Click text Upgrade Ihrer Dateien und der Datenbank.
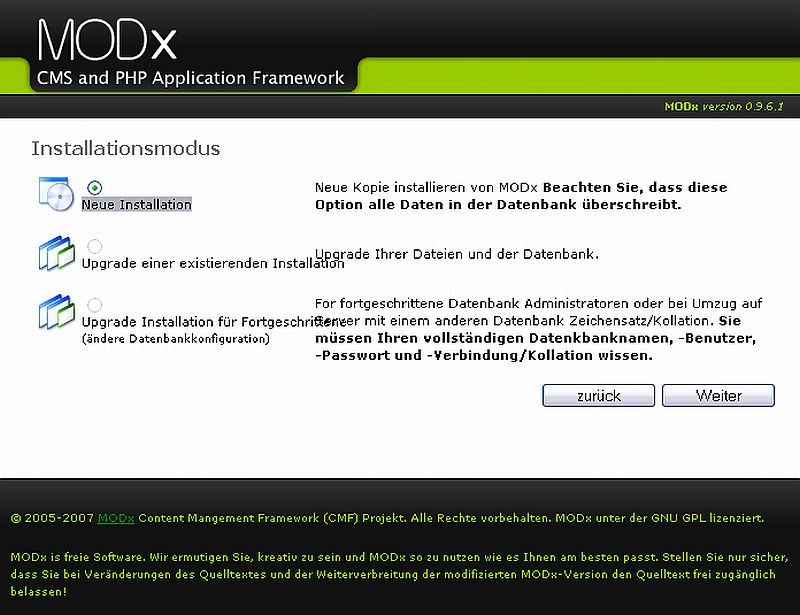This screenshot has height=615, width=800. point(457,254)
